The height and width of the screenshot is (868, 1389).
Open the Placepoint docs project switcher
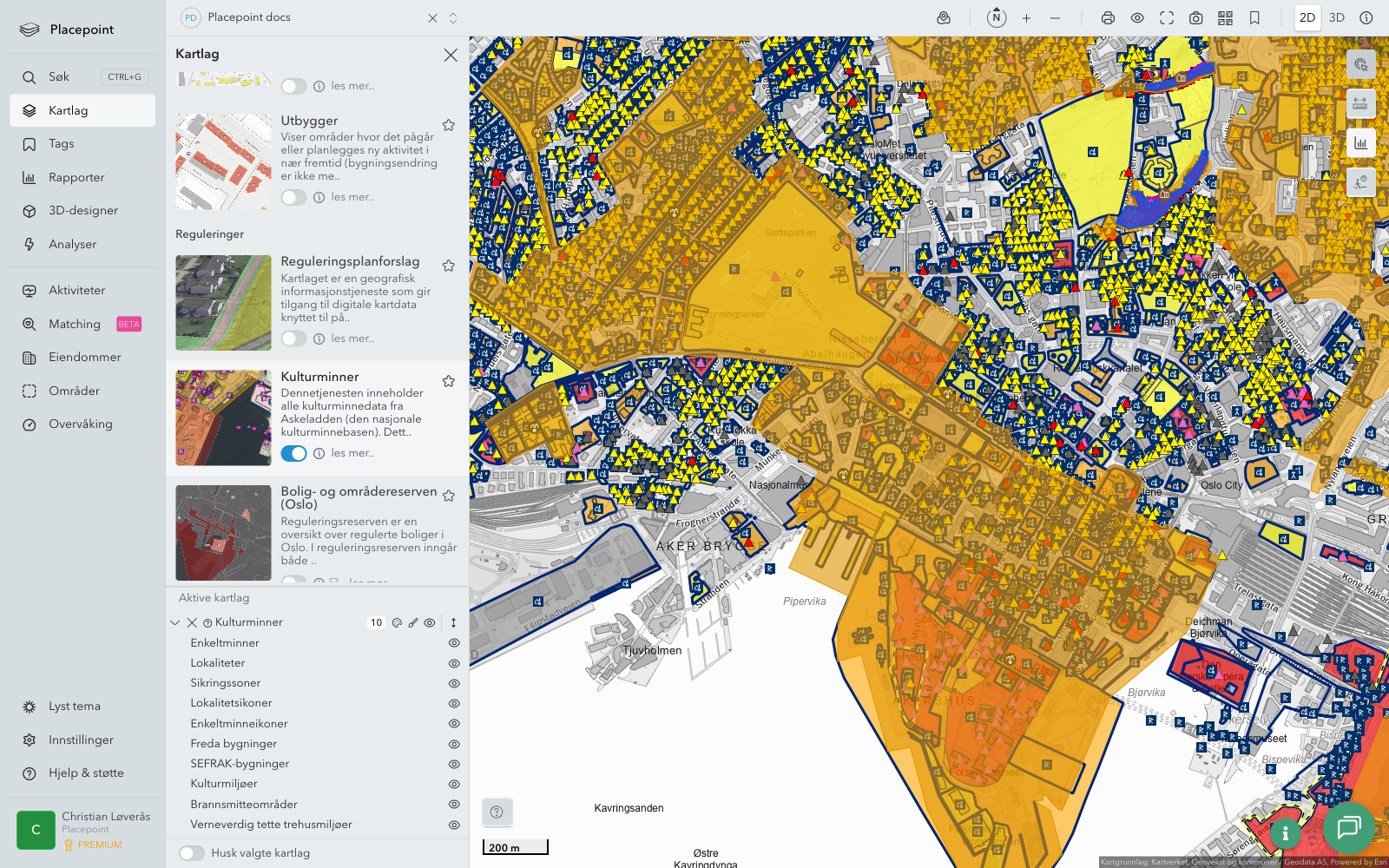[x=452, y=18]
